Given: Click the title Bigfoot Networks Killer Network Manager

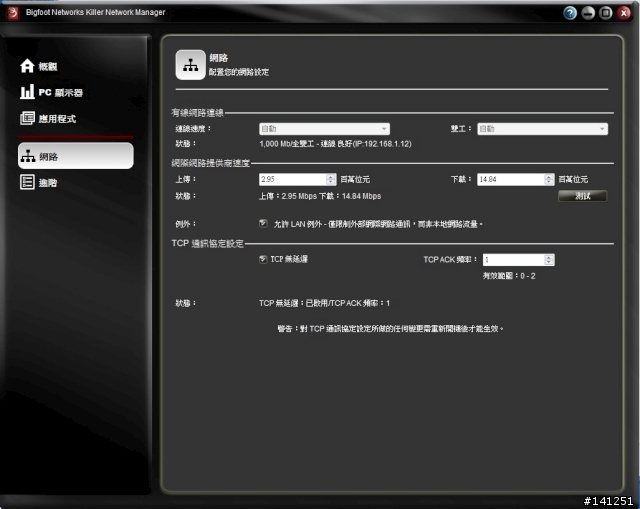Looking at the screenshot, I should [96, 12].
